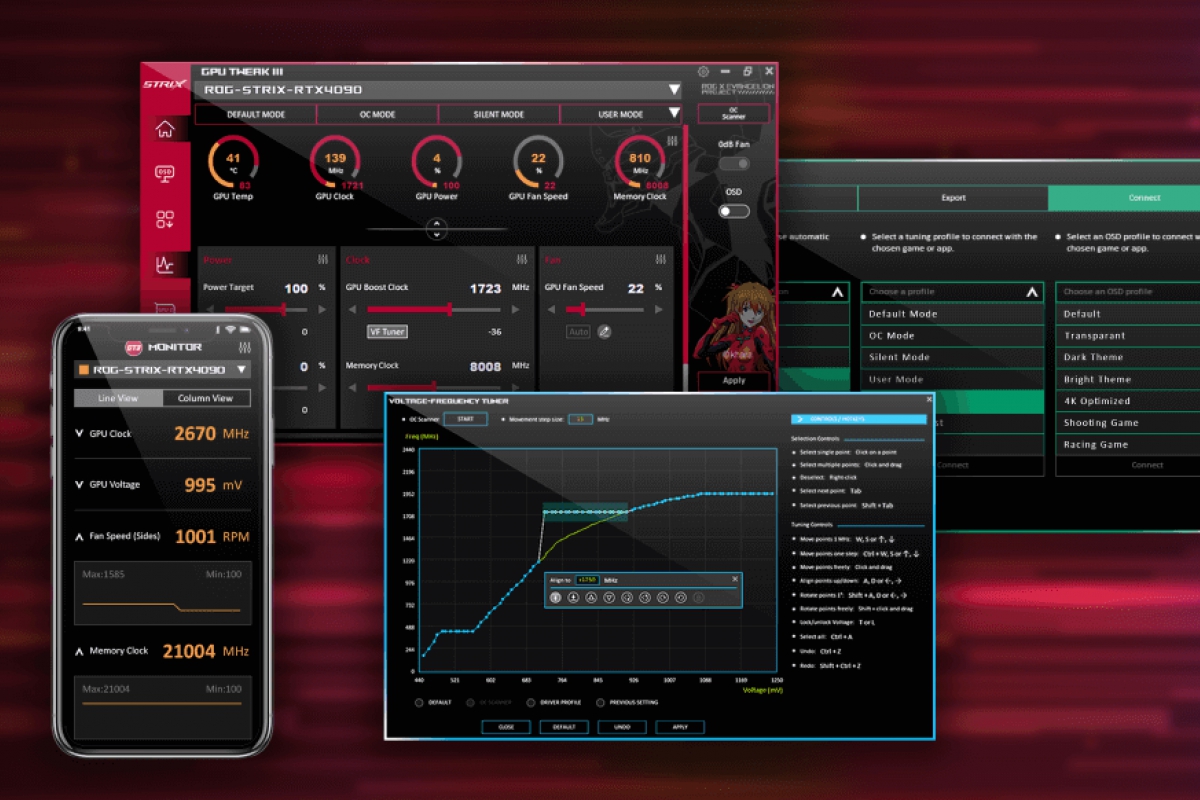Viewport: 1200px width, 800px height.
Task: Open the Home page in GPU Tweak sidebar
Action: point(165,130)
